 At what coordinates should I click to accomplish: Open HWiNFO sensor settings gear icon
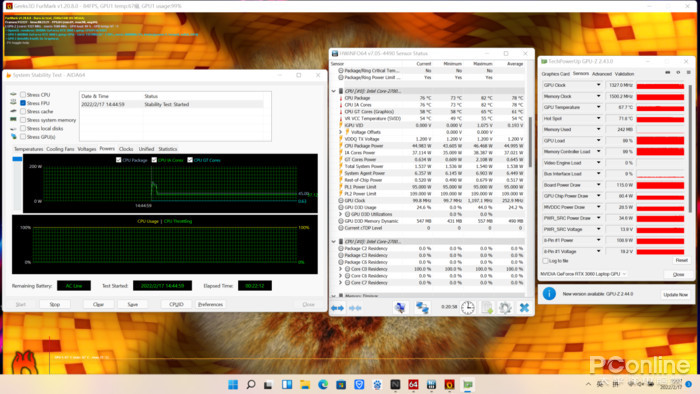coord(505,307)
